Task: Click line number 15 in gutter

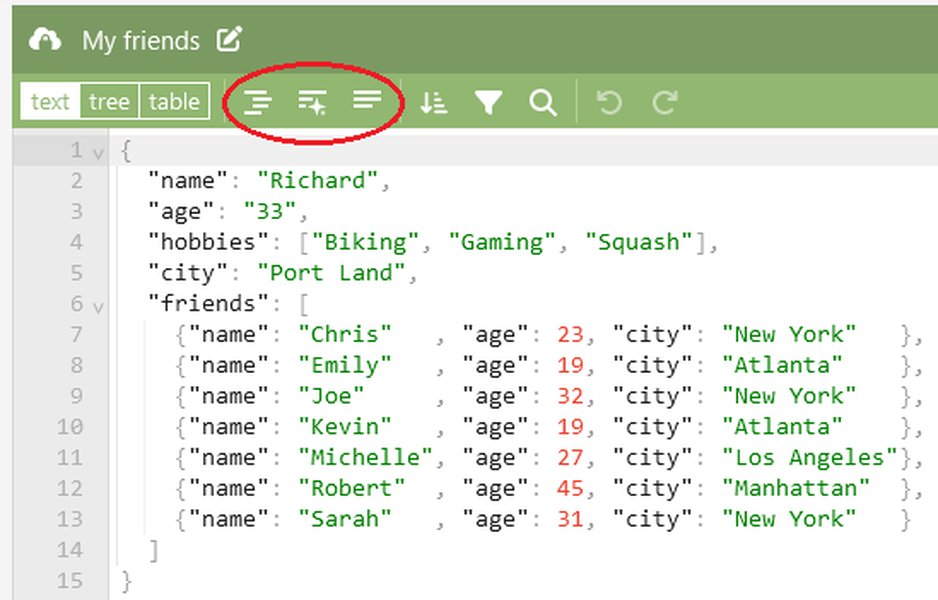Action: [x=69, y=580]
